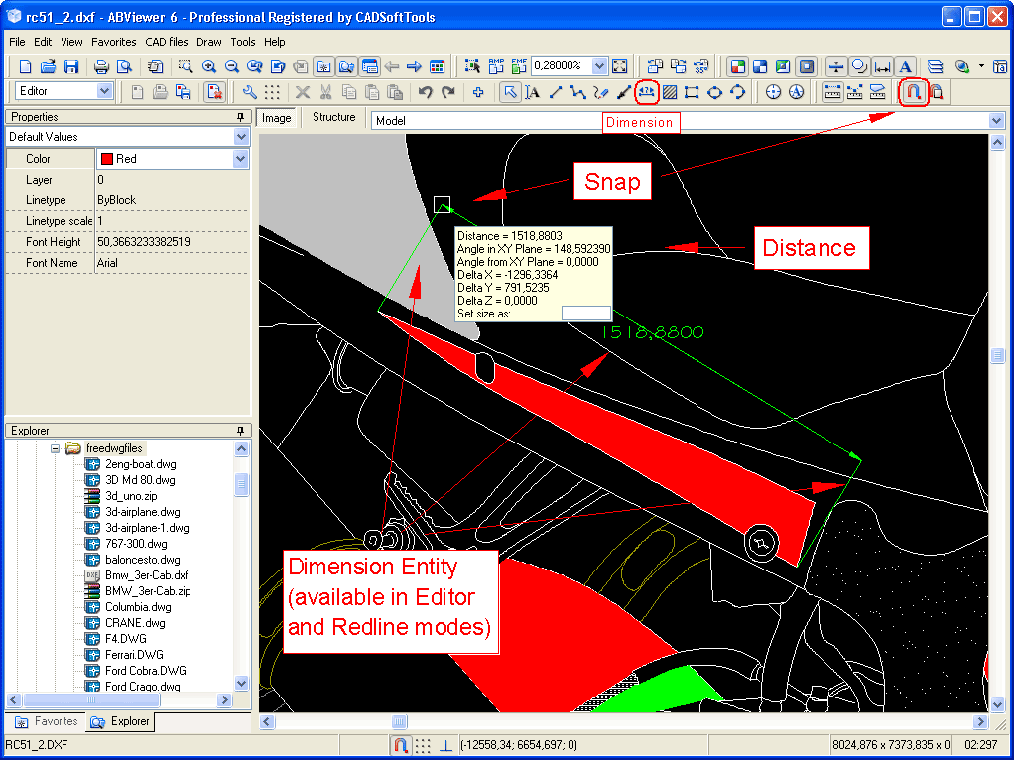This screenshot has width=1014, height=760.
Task: Select the arrow Select tool in the draw toolbar
Action: tap(510, 92)
